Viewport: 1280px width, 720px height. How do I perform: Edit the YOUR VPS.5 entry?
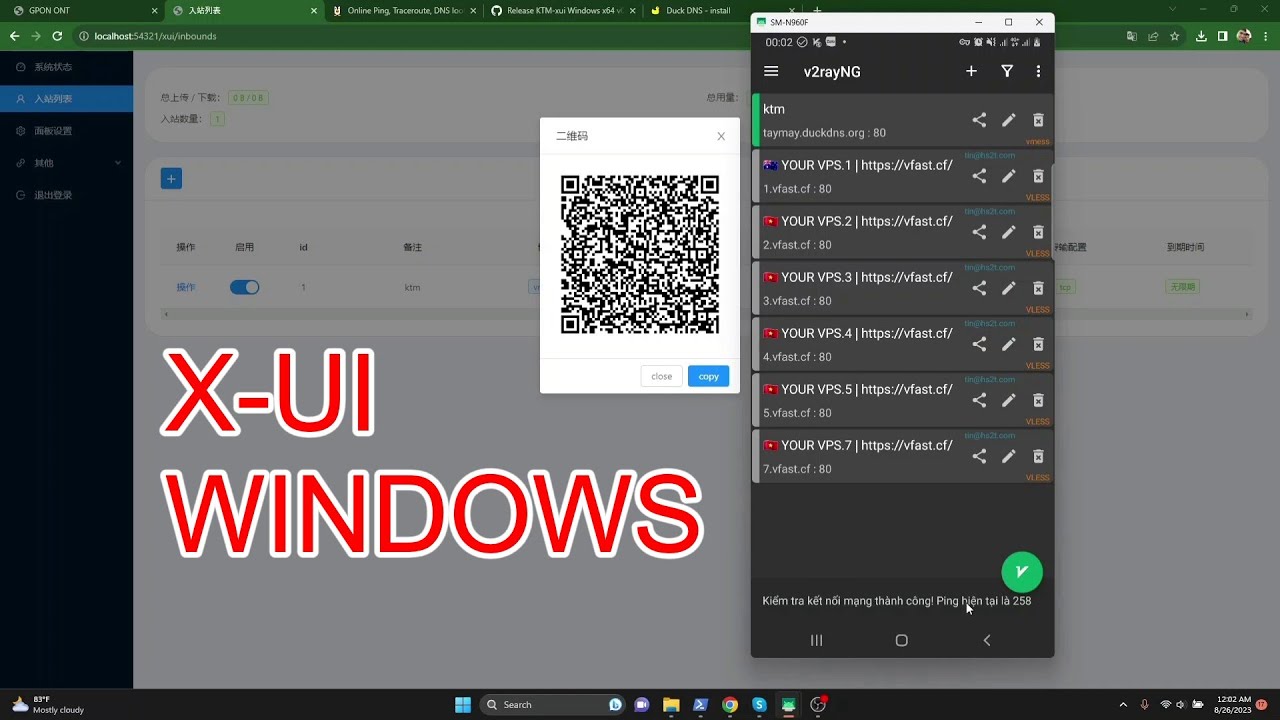point(1009,400)
